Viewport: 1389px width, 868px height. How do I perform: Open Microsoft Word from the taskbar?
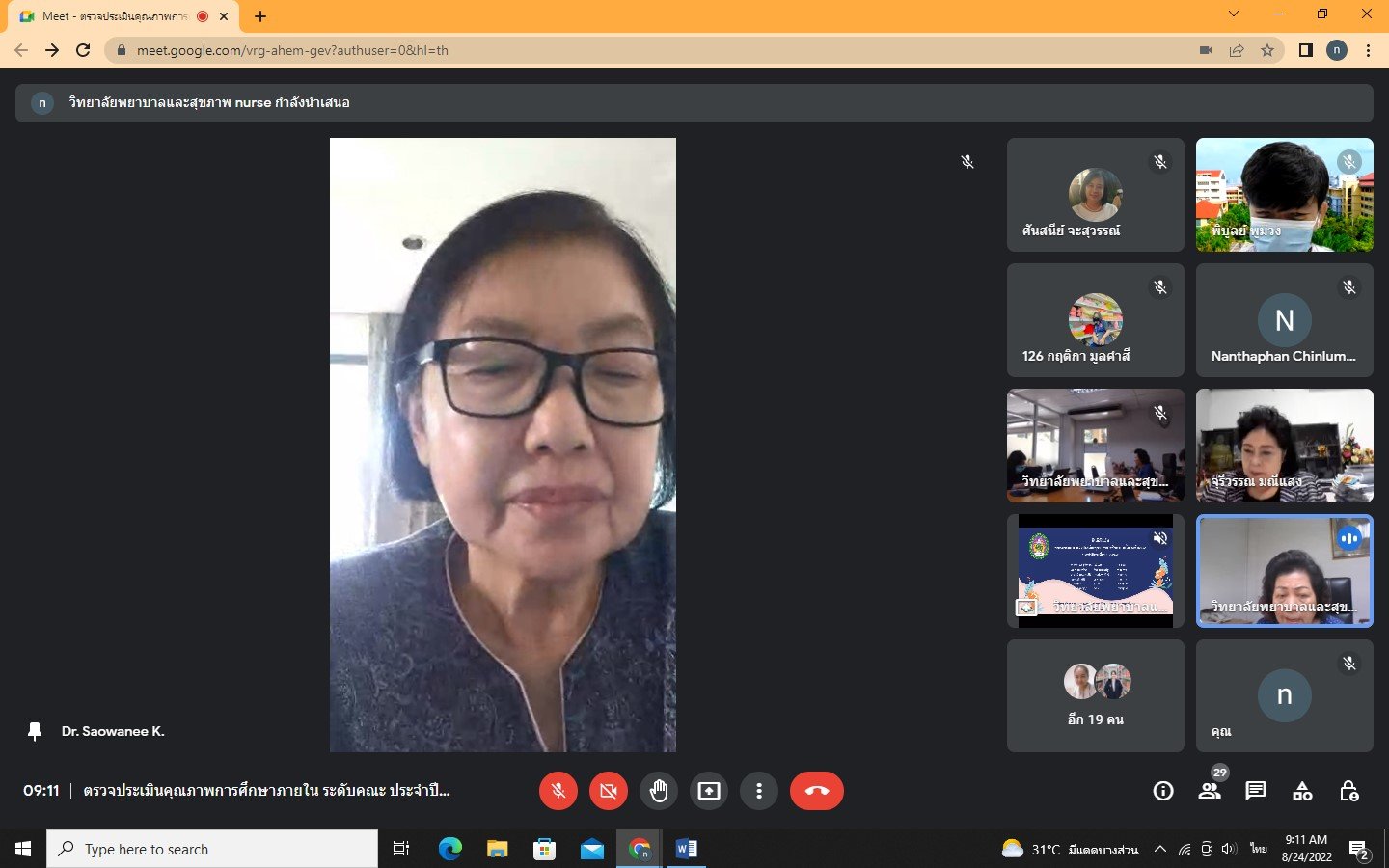pyautogui.click(x=687, y=849)
